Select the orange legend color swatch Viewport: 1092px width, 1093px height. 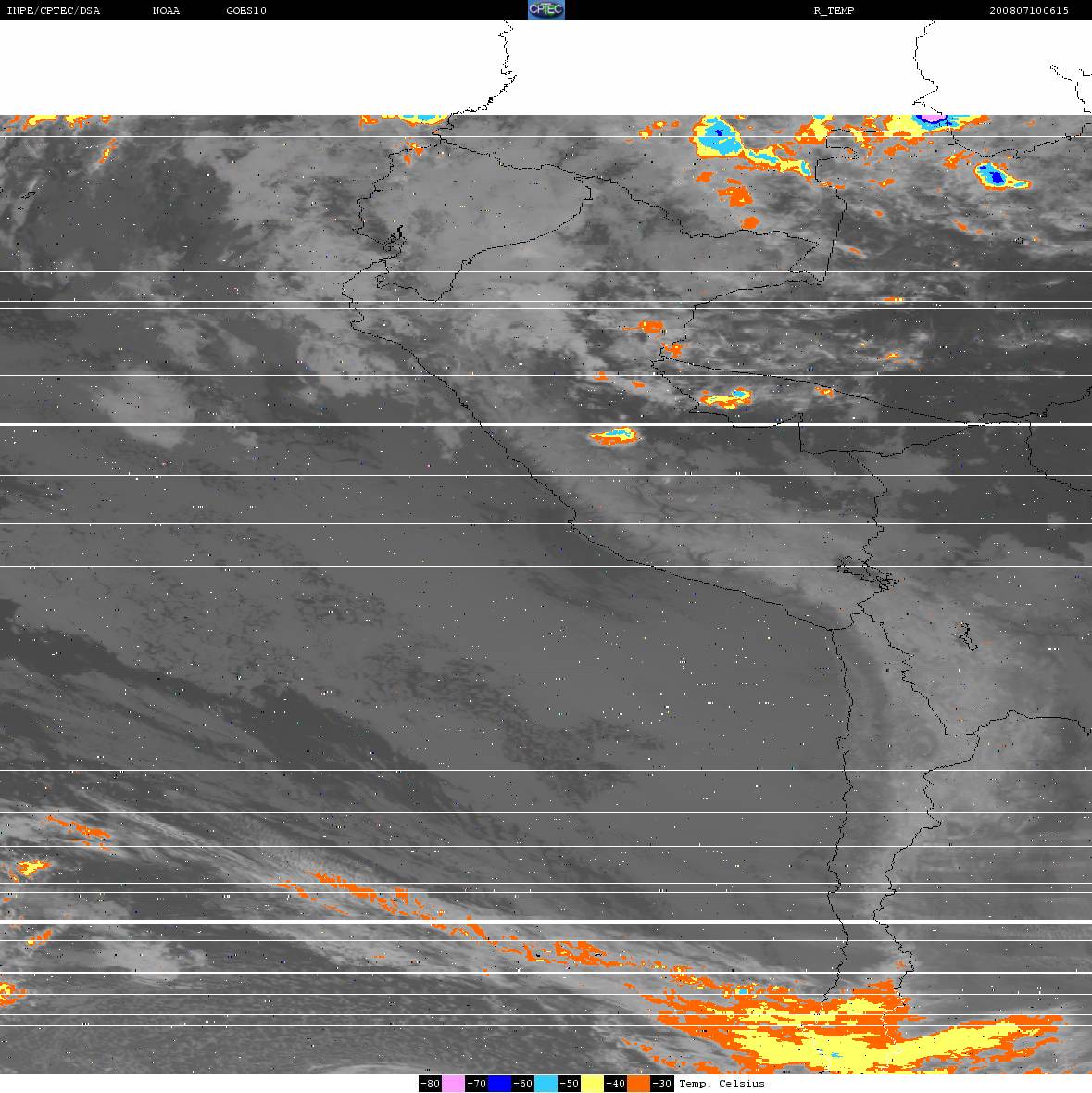click(639, 1083)
